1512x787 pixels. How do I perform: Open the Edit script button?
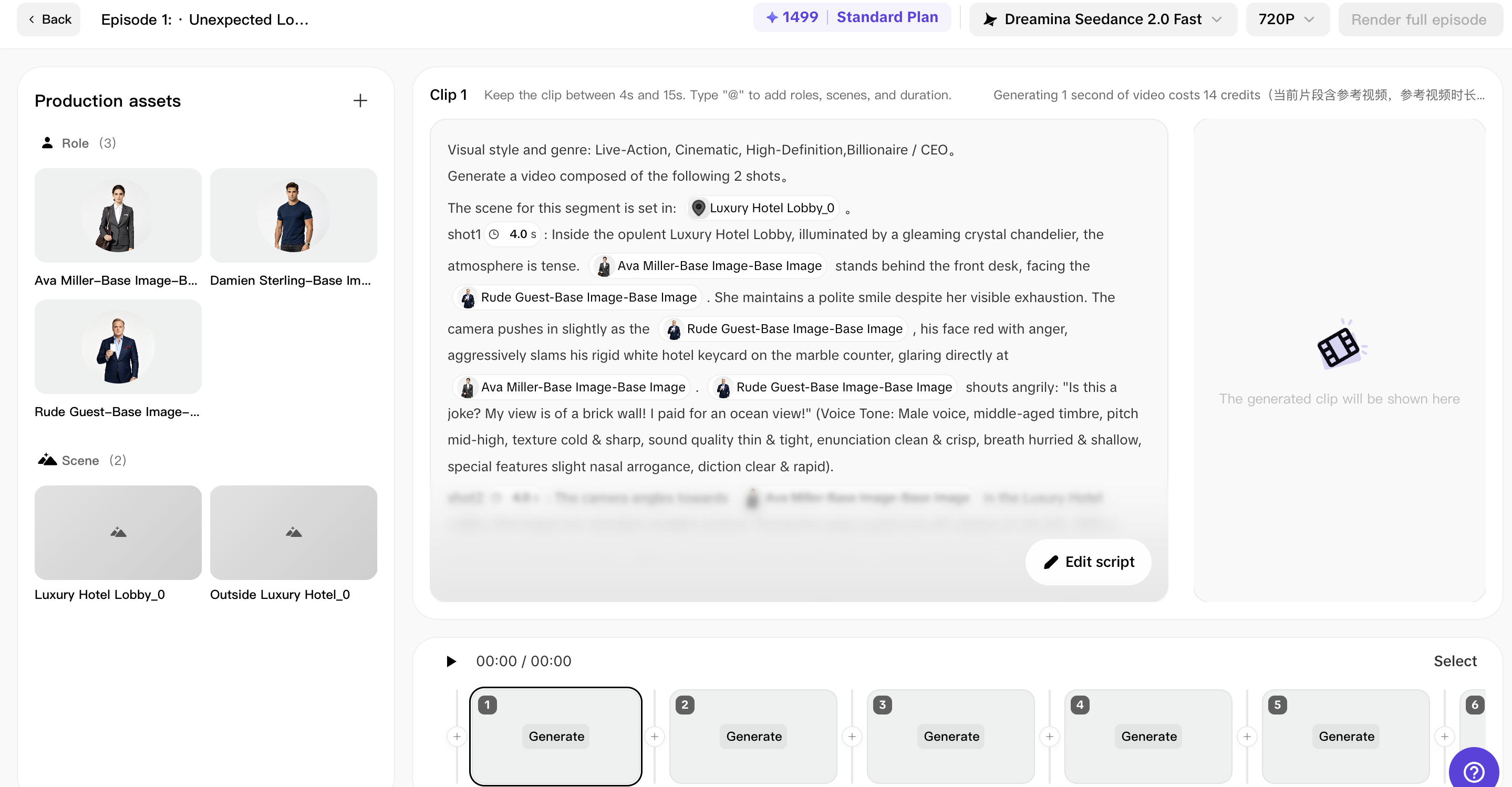point(1088,562)
